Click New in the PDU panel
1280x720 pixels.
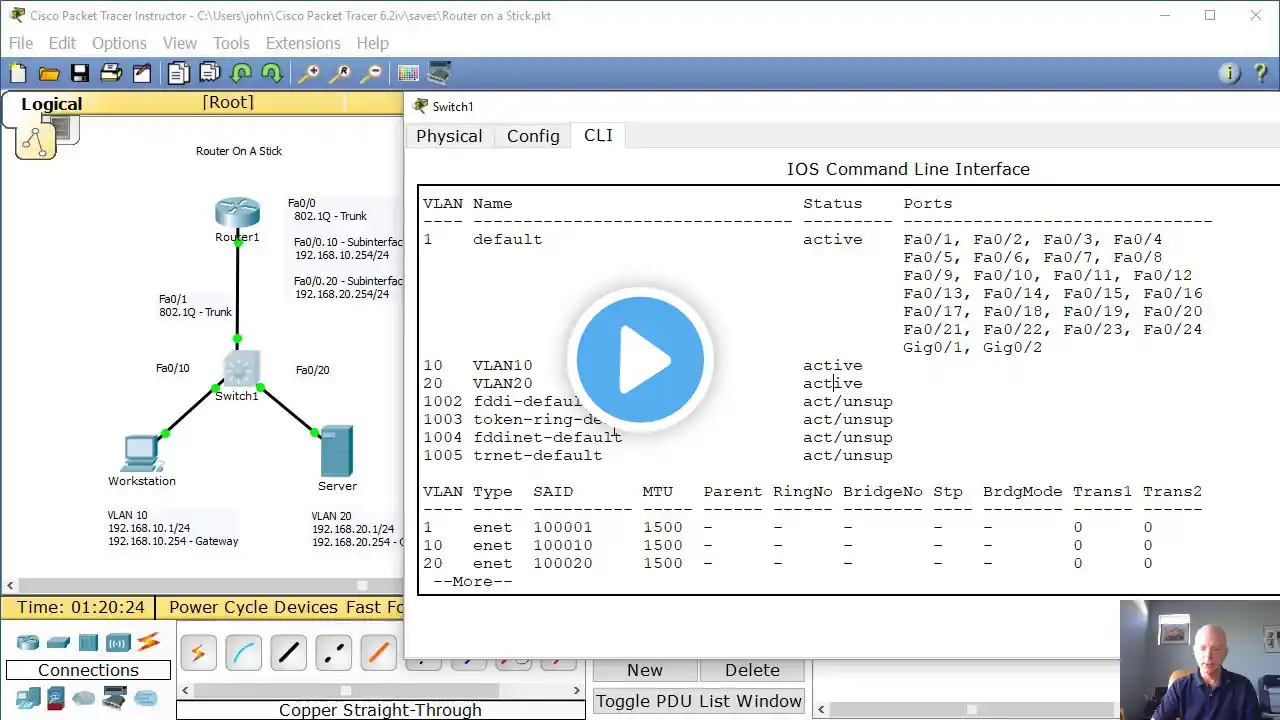click(x=645, y=670)
